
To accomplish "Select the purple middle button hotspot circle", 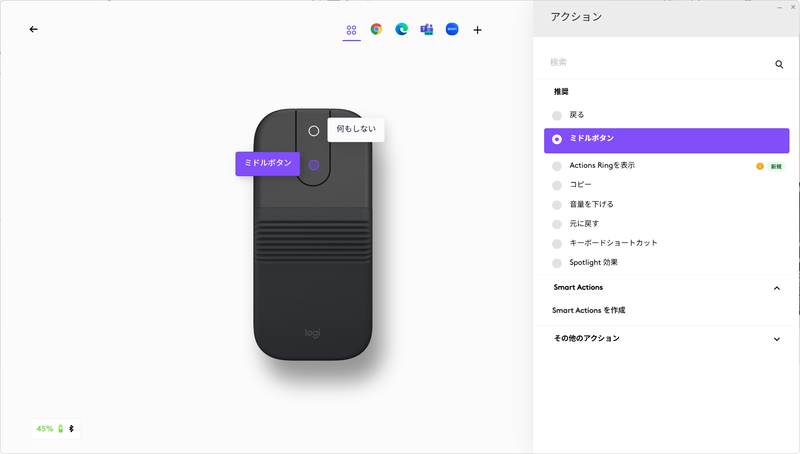I will tap(314, 165).
